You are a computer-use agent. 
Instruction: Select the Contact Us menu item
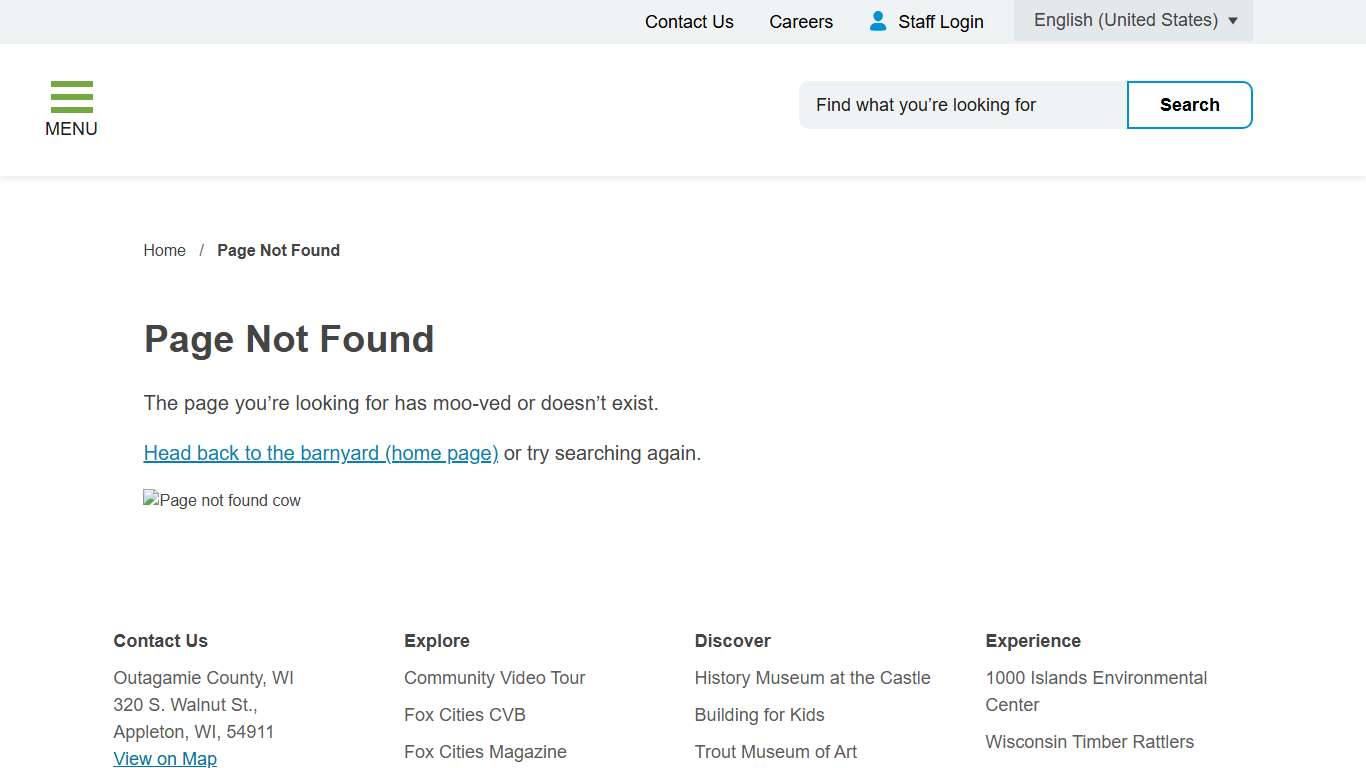(689, 21)
